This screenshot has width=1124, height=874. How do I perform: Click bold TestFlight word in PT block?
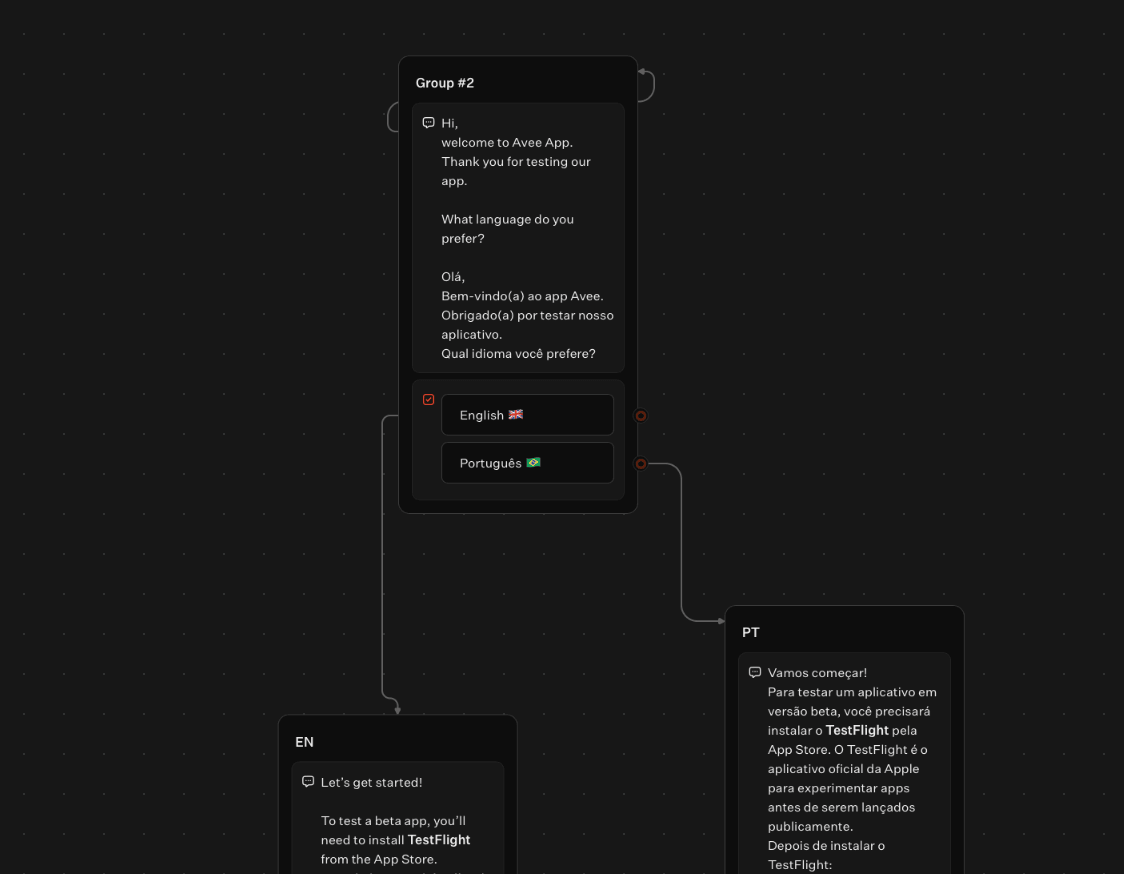(x=857, y=730)
